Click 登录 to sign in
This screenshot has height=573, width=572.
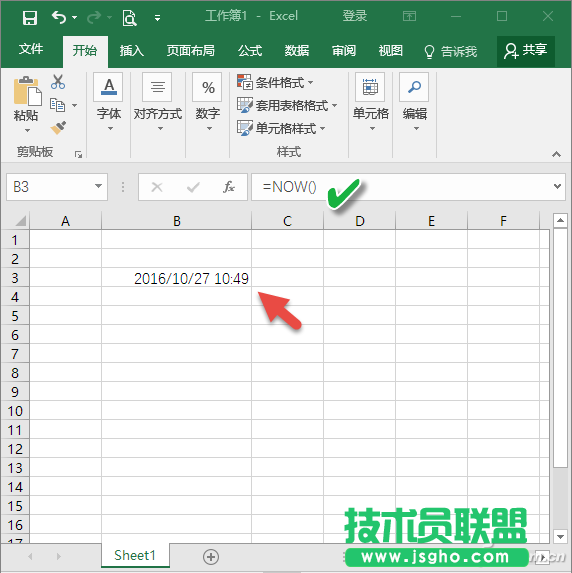coord(355,16)
